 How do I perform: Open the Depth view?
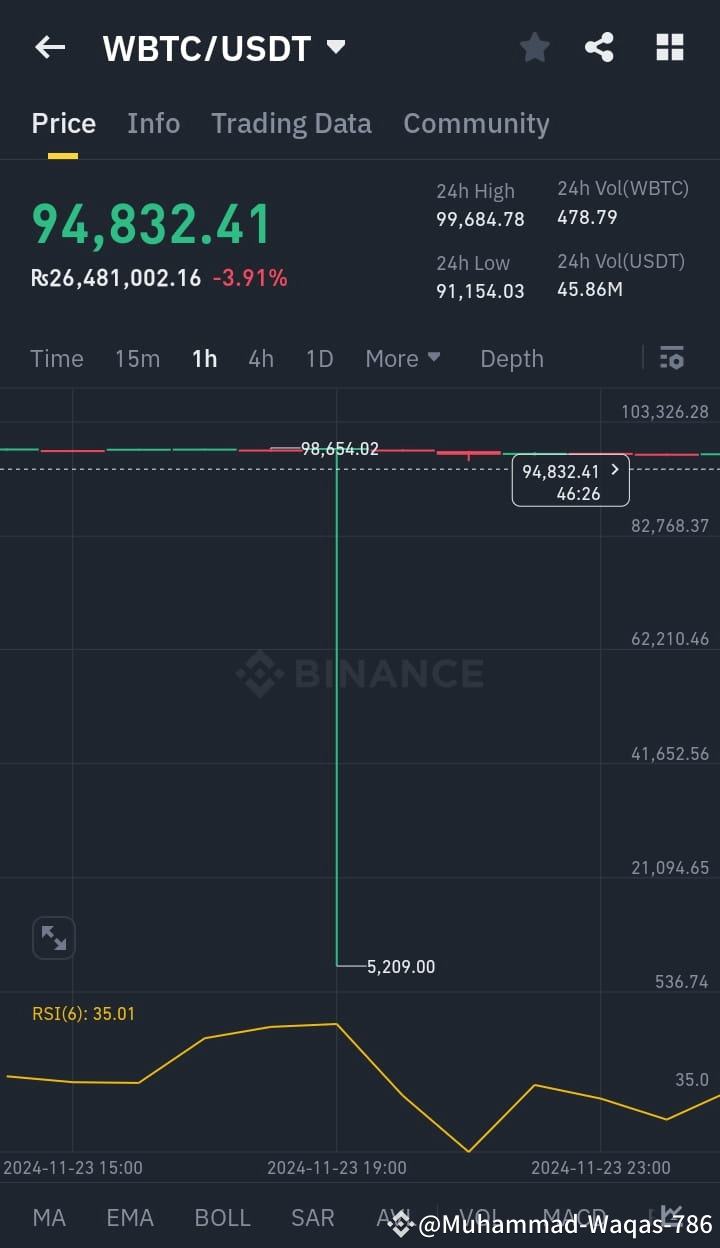pyautogui.click(x=511, y=358)
